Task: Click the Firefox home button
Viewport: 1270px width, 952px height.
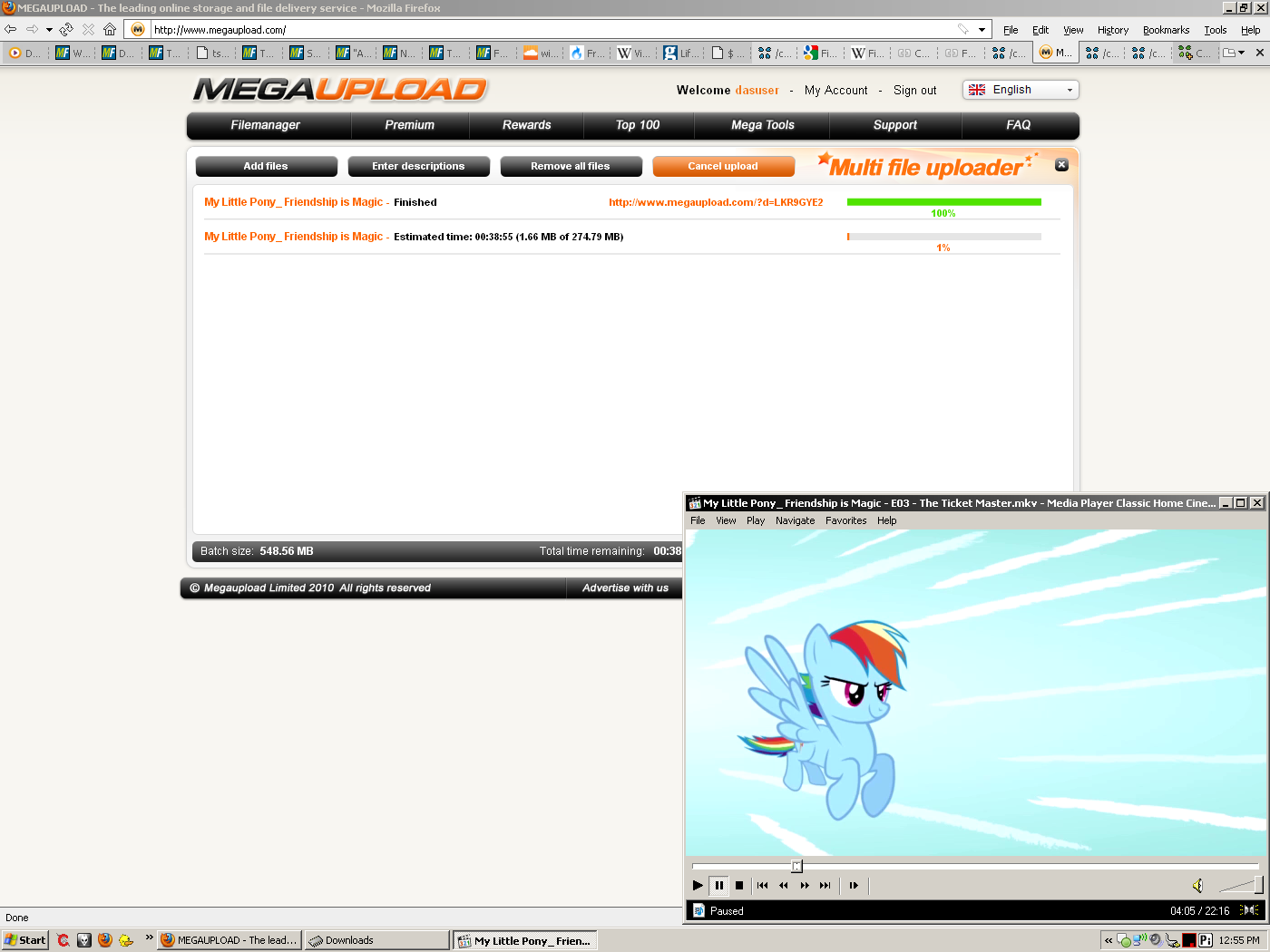Action: tap(110, 29)
